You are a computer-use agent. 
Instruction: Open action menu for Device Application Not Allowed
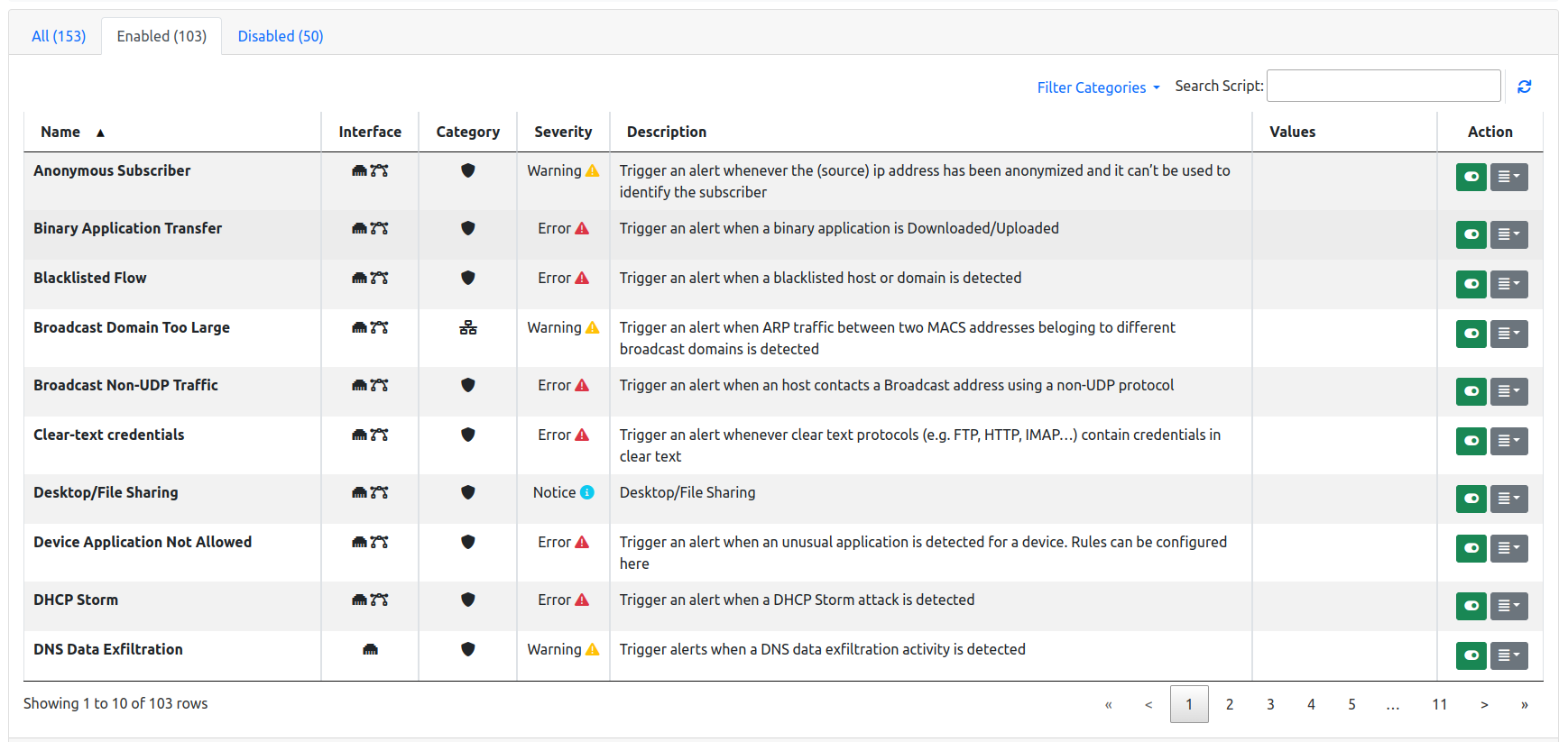pos(1508,548)
